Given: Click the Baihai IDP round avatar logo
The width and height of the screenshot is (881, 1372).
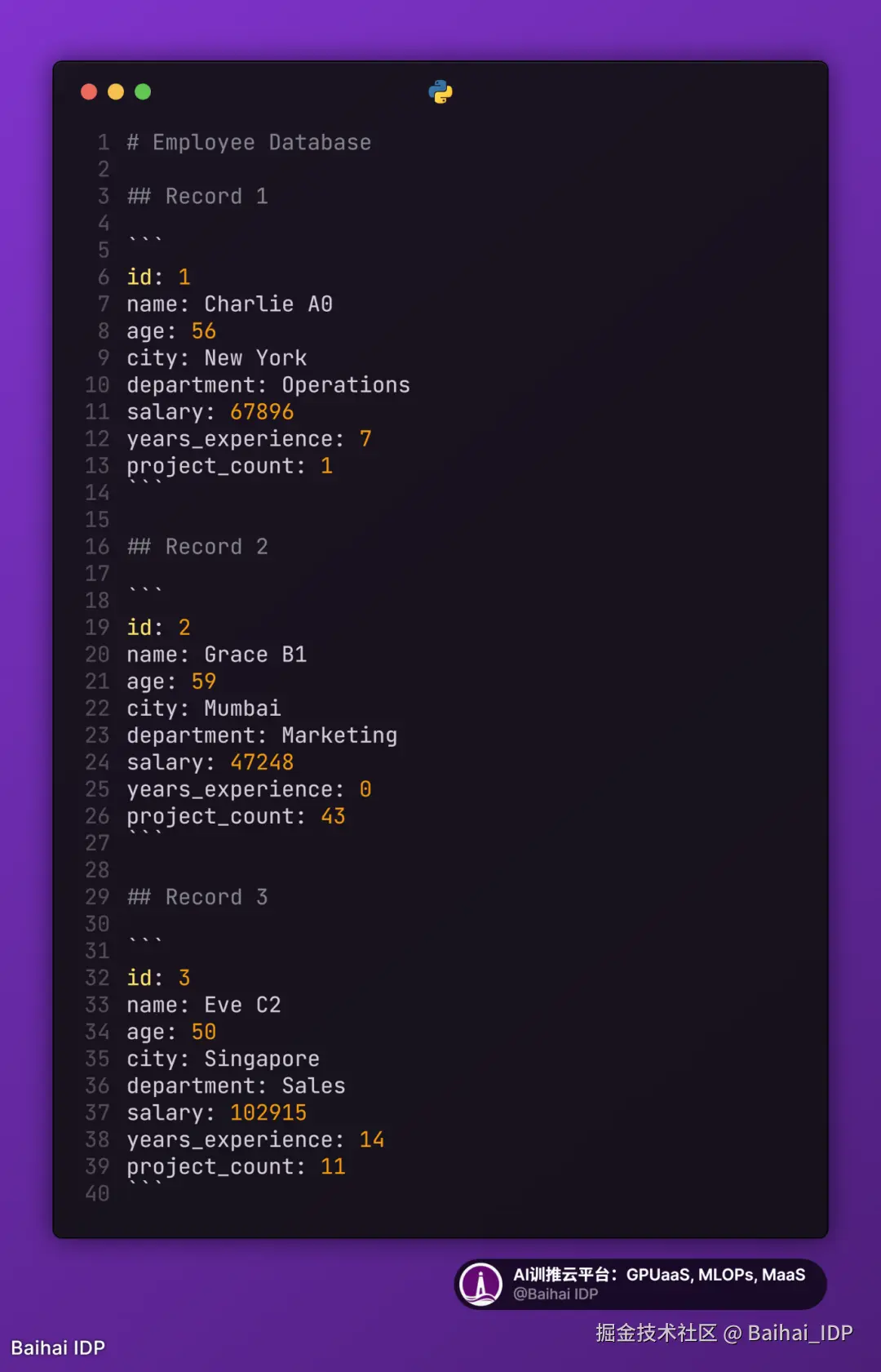Looking at the screenshot, I should (x=481, y=1284).
